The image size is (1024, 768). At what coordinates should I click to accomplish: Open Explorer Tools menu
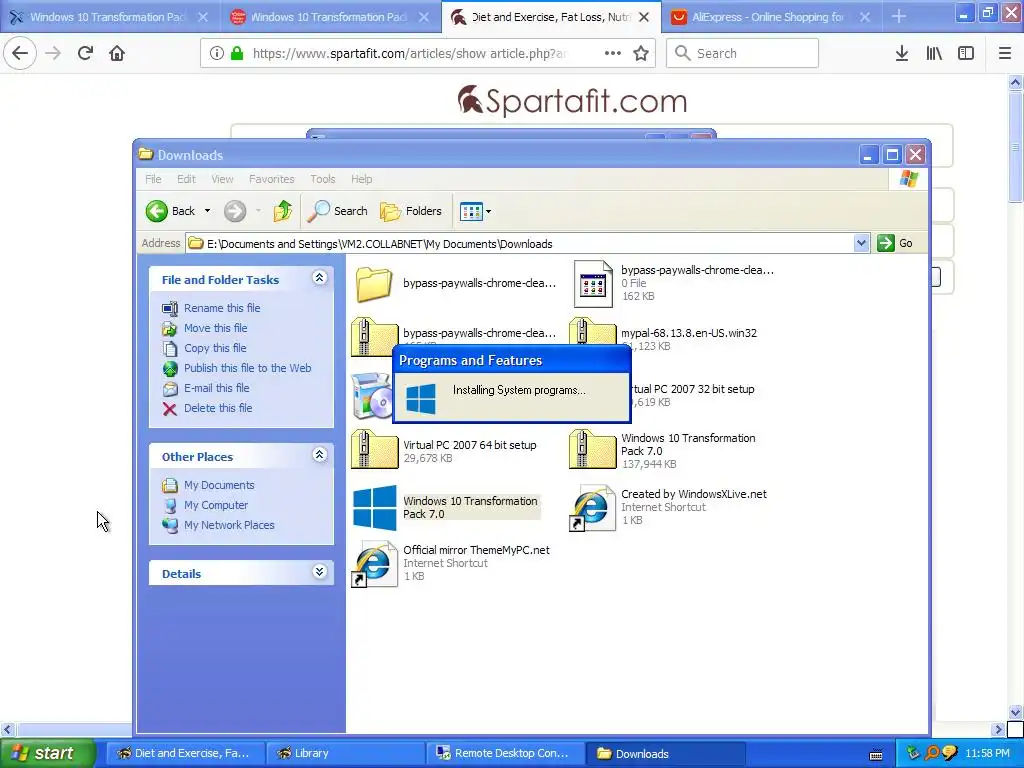point(323,179)
